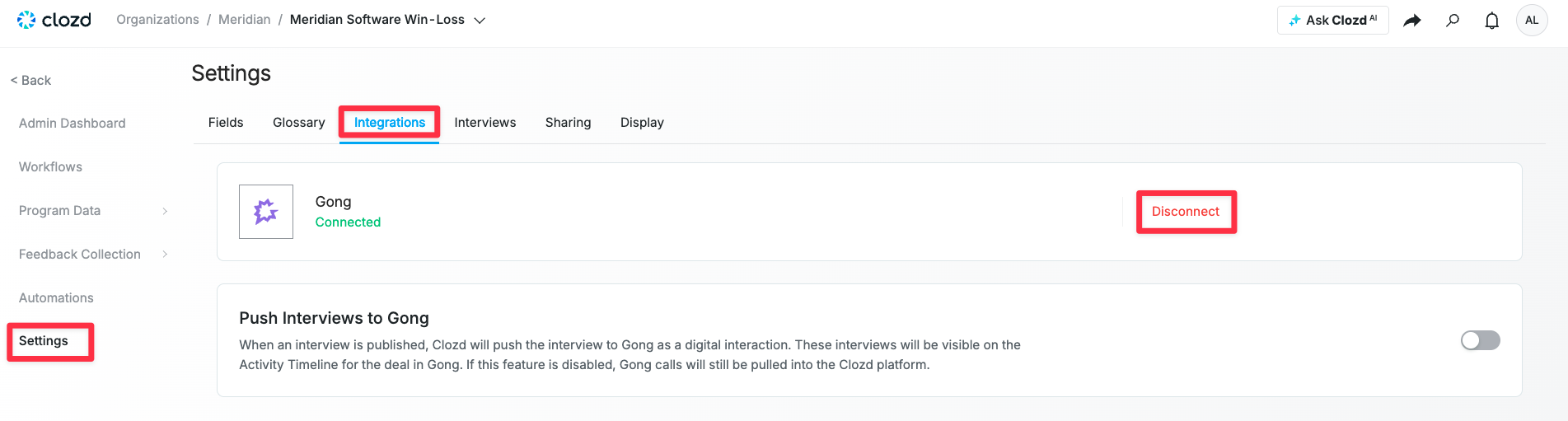Image resolution: width=1568 pixels, height=421 pixels.
Task: Open Automations in the sidebar
Action: 56,298
